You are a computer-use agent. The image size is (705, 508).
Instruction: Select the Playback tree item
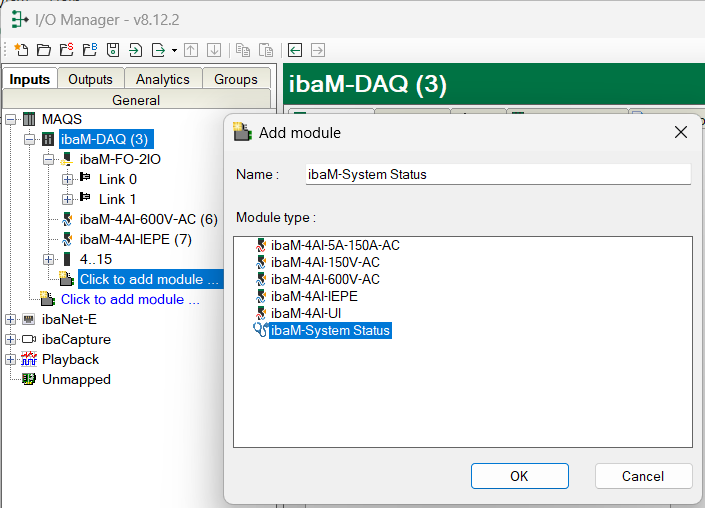pos(70,359)
